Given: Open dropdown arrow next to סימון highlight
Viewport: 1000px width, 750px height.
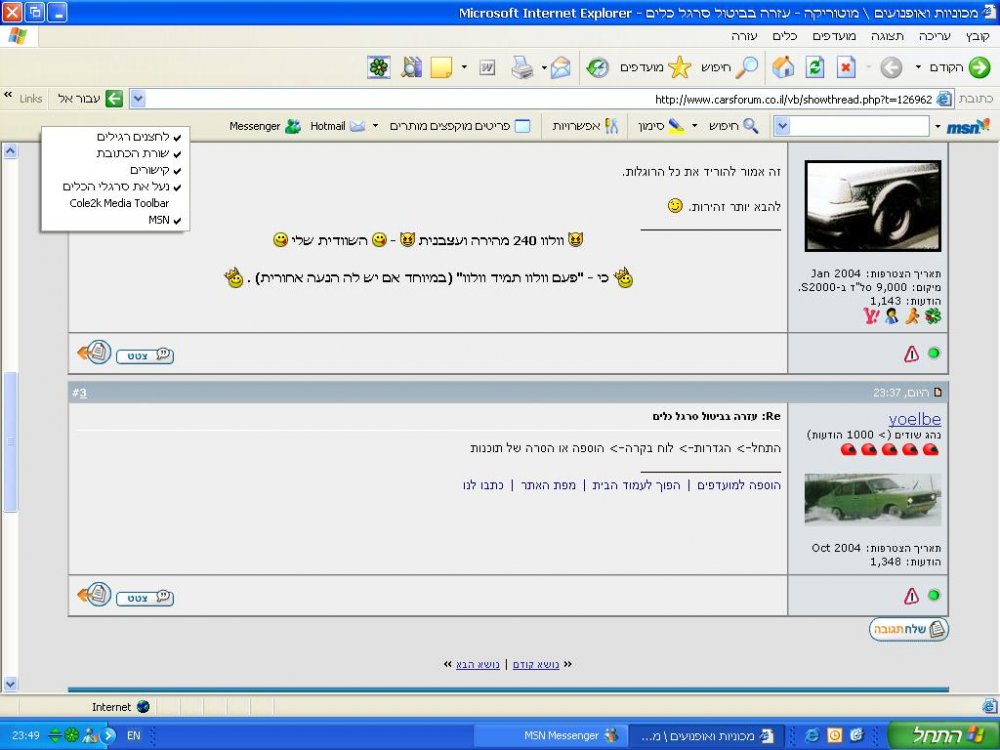Looking at the screenshot, I should pyautogui.click(x=695, y=126).
